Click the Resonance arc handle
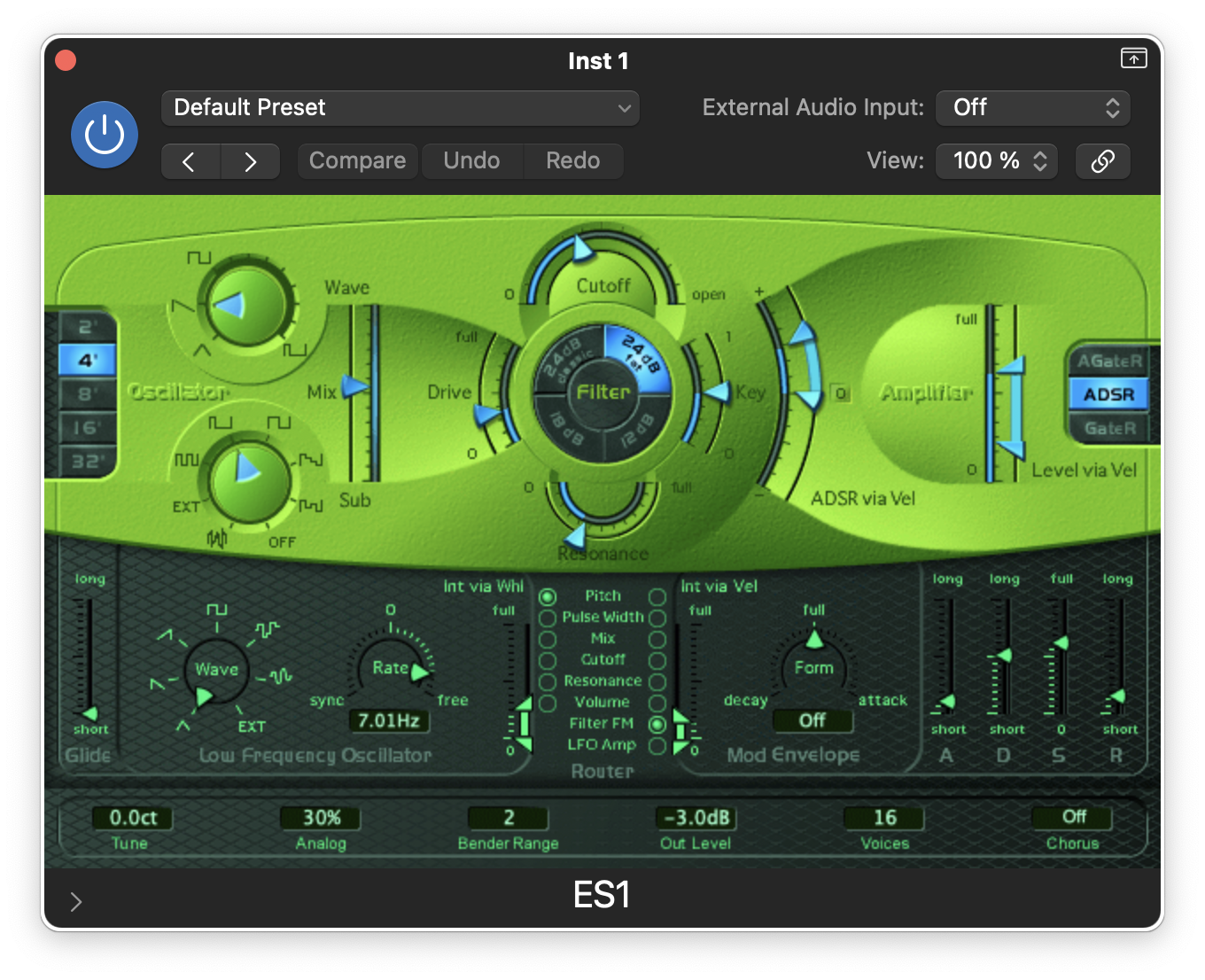1205x980 pixels. (576, 534)
